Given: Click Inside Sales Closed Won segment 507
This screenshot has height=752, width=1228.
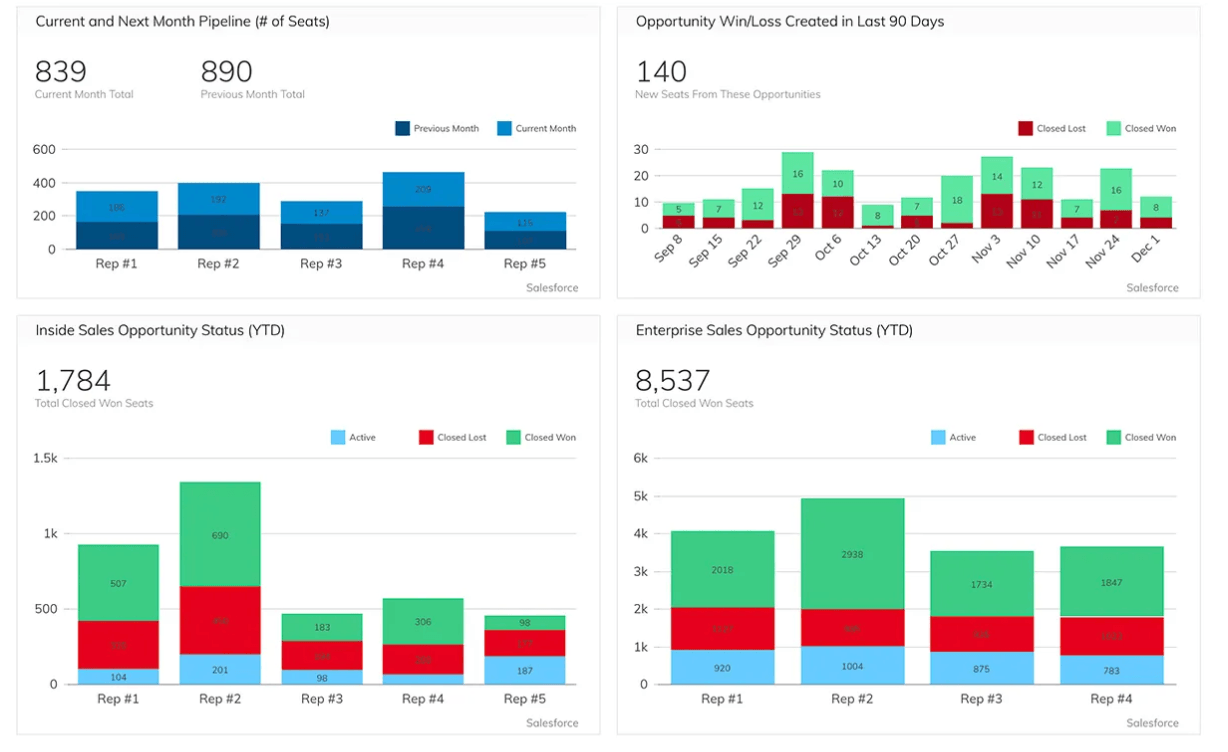Looking at the screenshot, I should (x=118, y=583).
